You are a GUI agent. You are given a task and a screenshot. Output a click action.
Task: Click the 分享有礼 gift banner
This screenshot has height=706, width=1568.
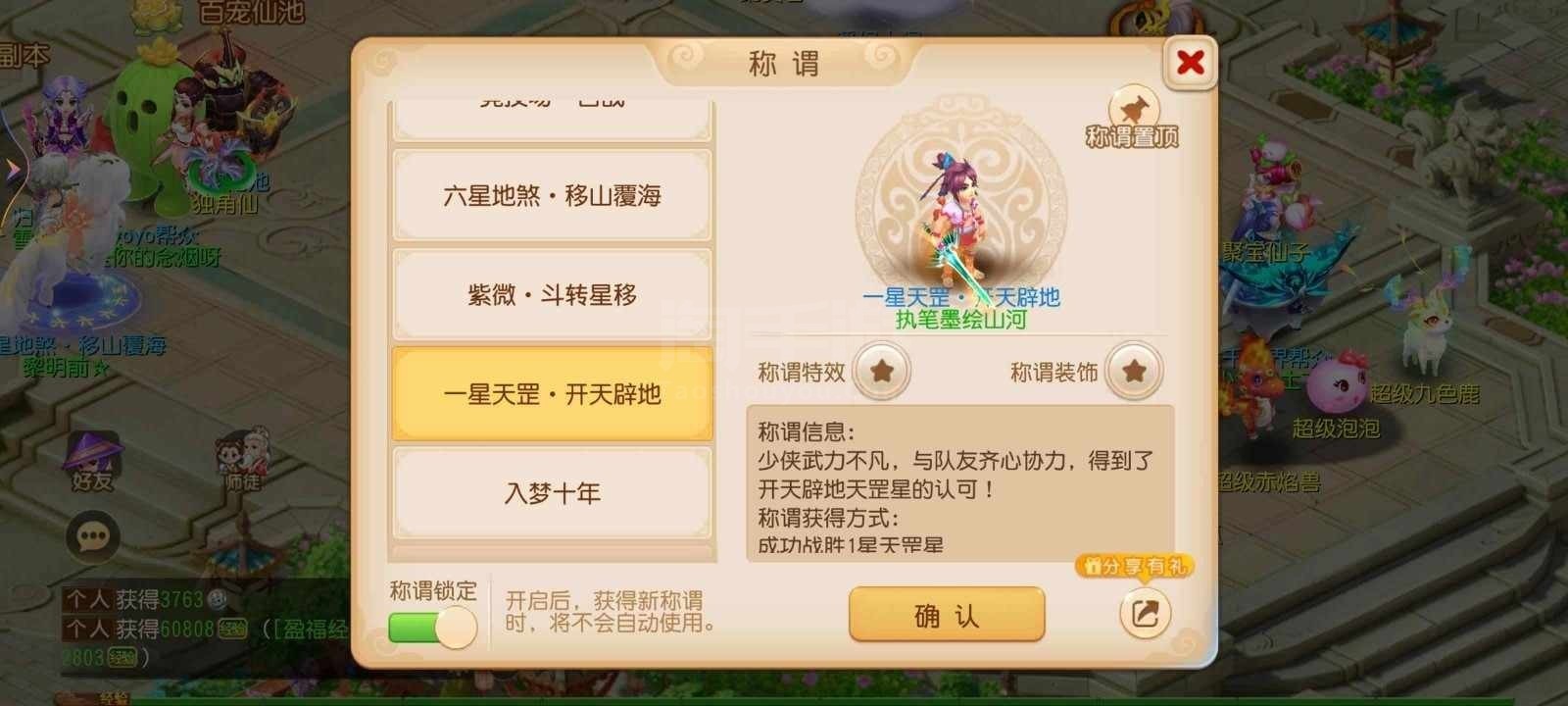1134,566
